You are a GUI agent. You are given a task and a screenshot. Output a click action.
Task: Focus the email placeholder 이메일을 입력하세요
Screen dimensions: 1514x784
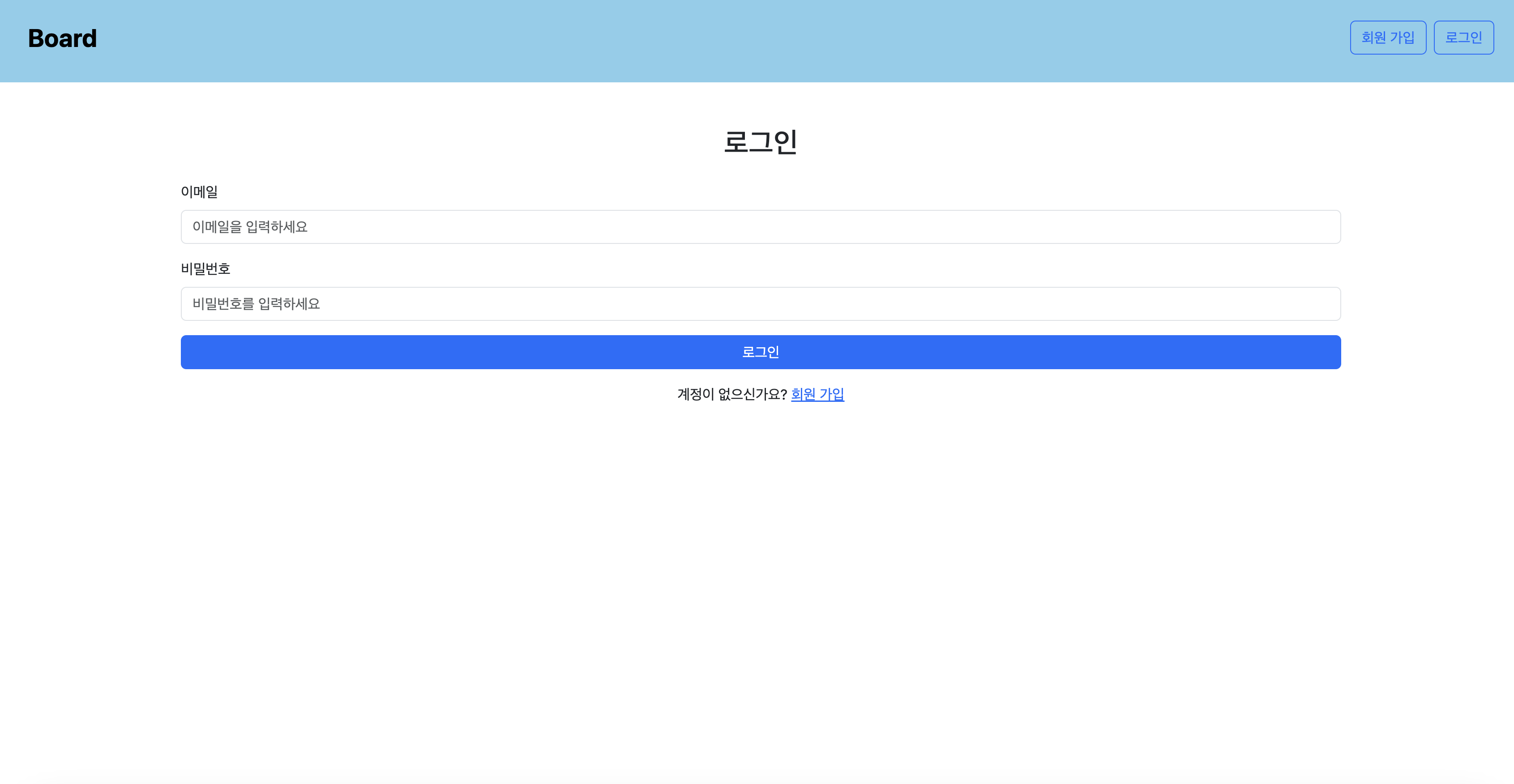761,227
